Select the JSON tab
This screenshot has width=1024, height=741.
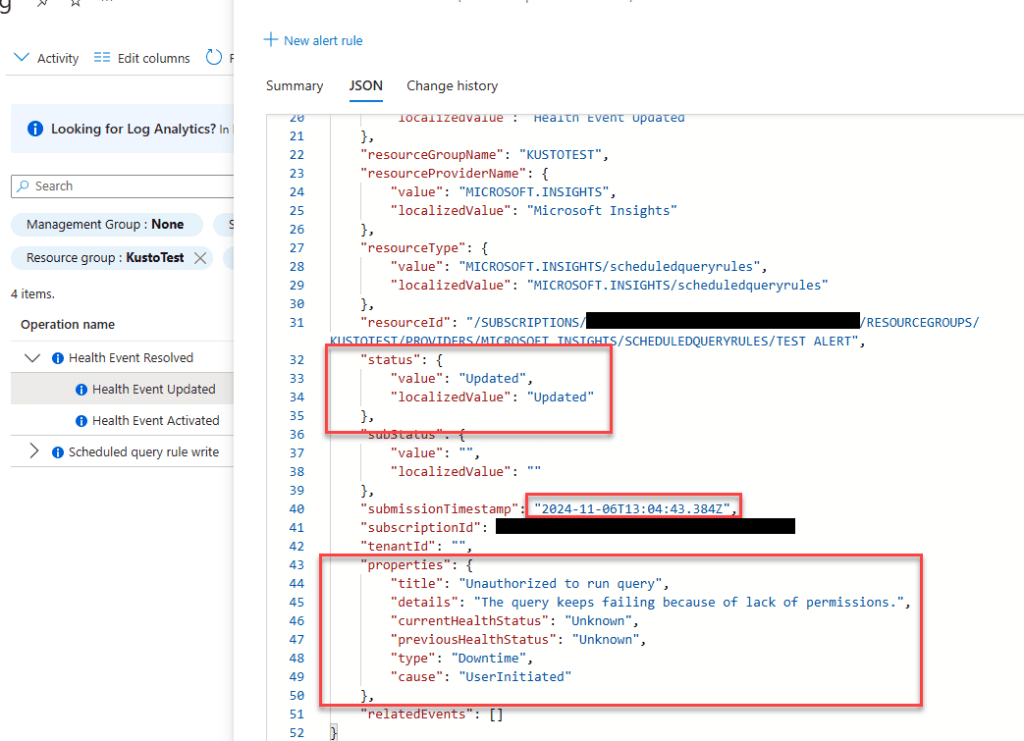tap(365, 86)
